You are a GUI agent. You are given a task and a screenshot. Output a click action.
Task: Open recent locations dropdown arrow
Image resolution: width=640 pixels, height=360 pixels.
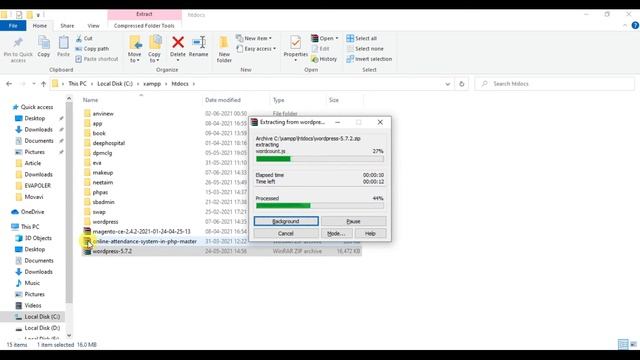coord(34,84)
